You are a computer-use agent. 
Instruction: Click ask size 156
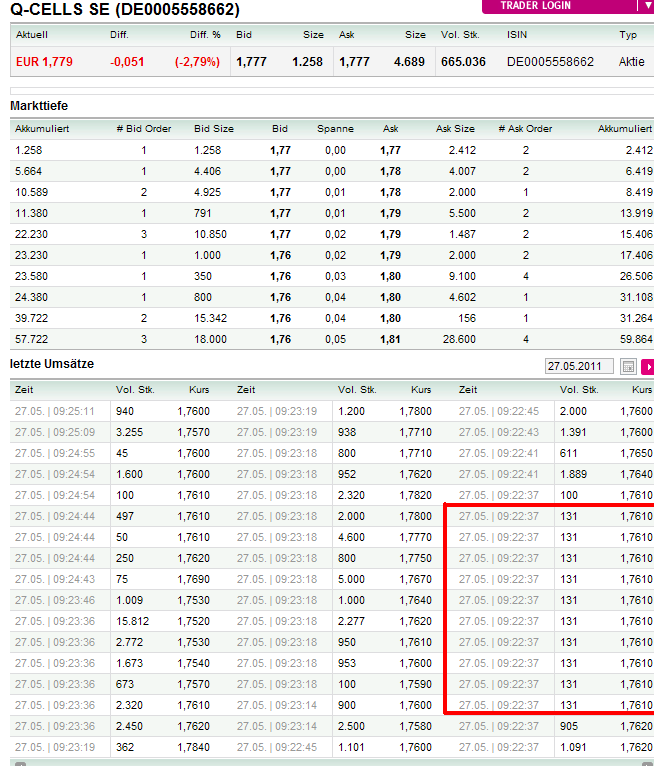click(467, 319)
